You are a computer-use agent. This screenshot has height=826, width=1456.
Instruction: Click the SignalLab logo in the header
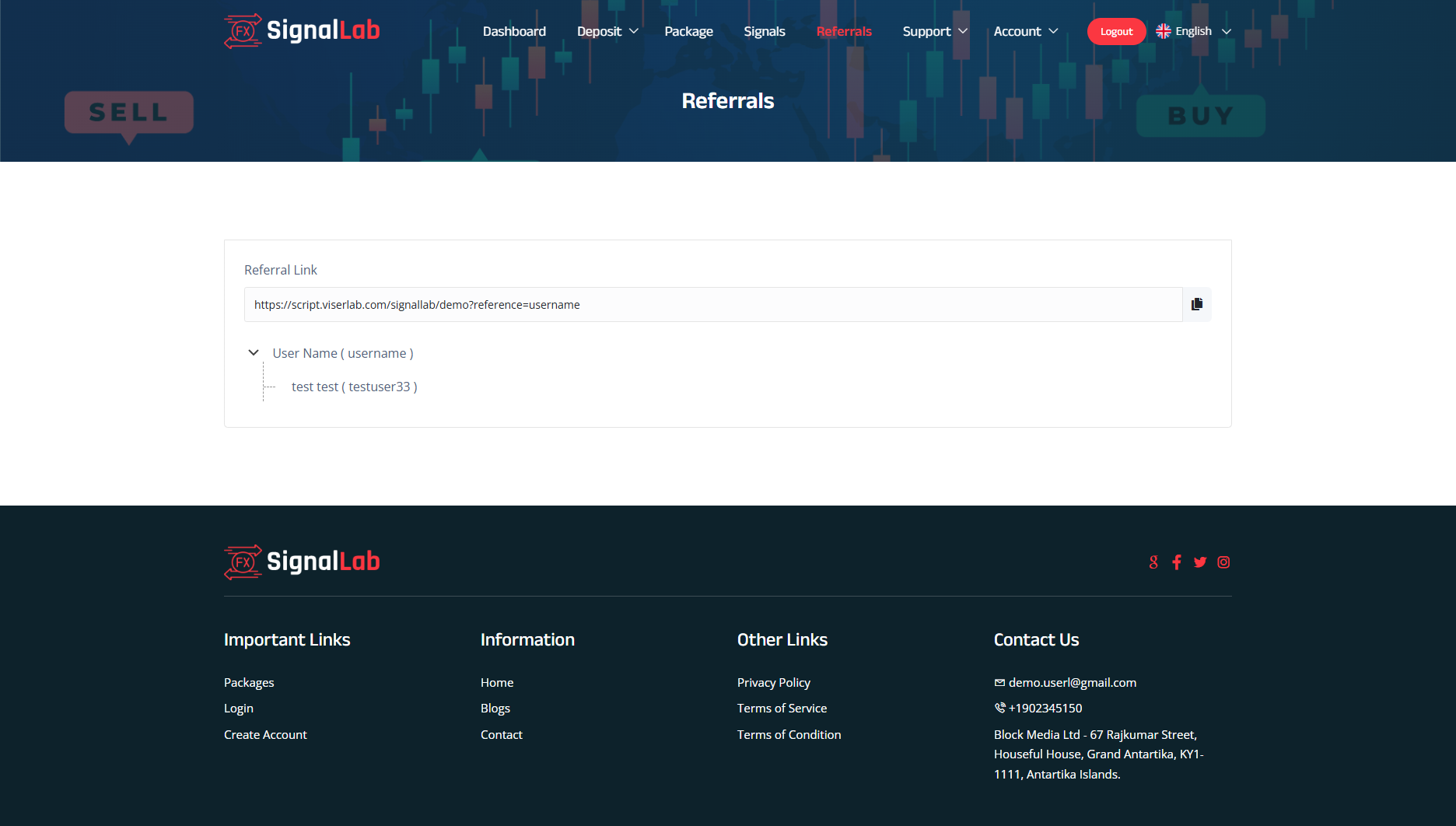pyautogui.click(x=301, y=31)
